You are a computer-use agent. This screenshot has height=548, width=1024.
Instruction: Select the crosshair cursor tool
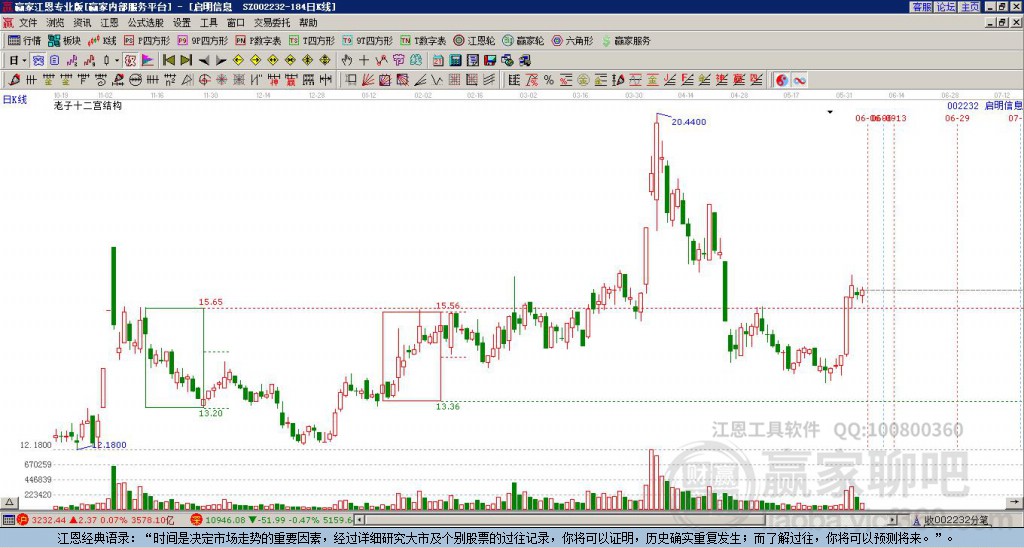pyautogui.click(x=364, y=60)
